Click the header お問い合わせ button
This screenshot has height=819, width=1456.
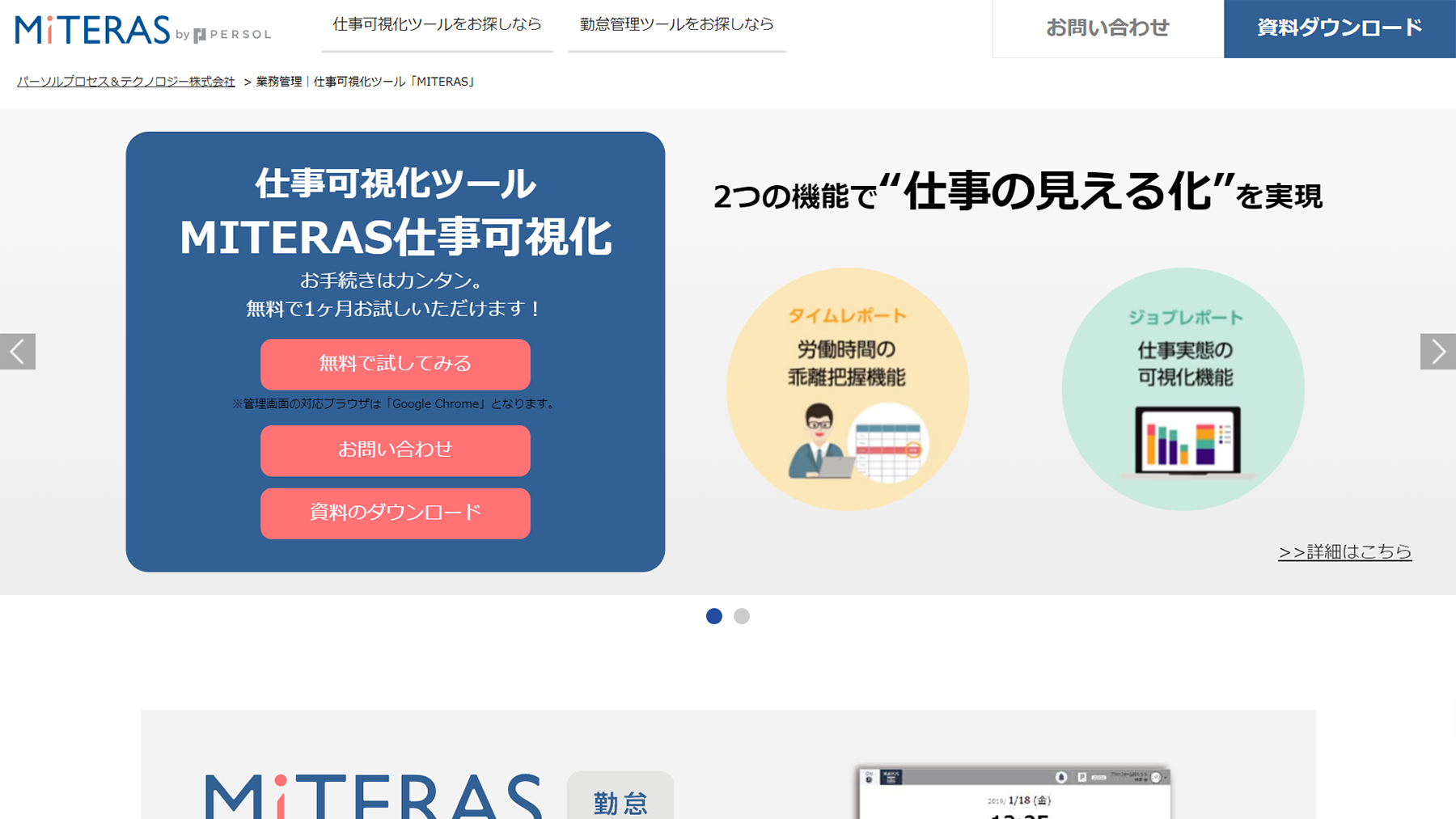click(x=1108, y=28)
